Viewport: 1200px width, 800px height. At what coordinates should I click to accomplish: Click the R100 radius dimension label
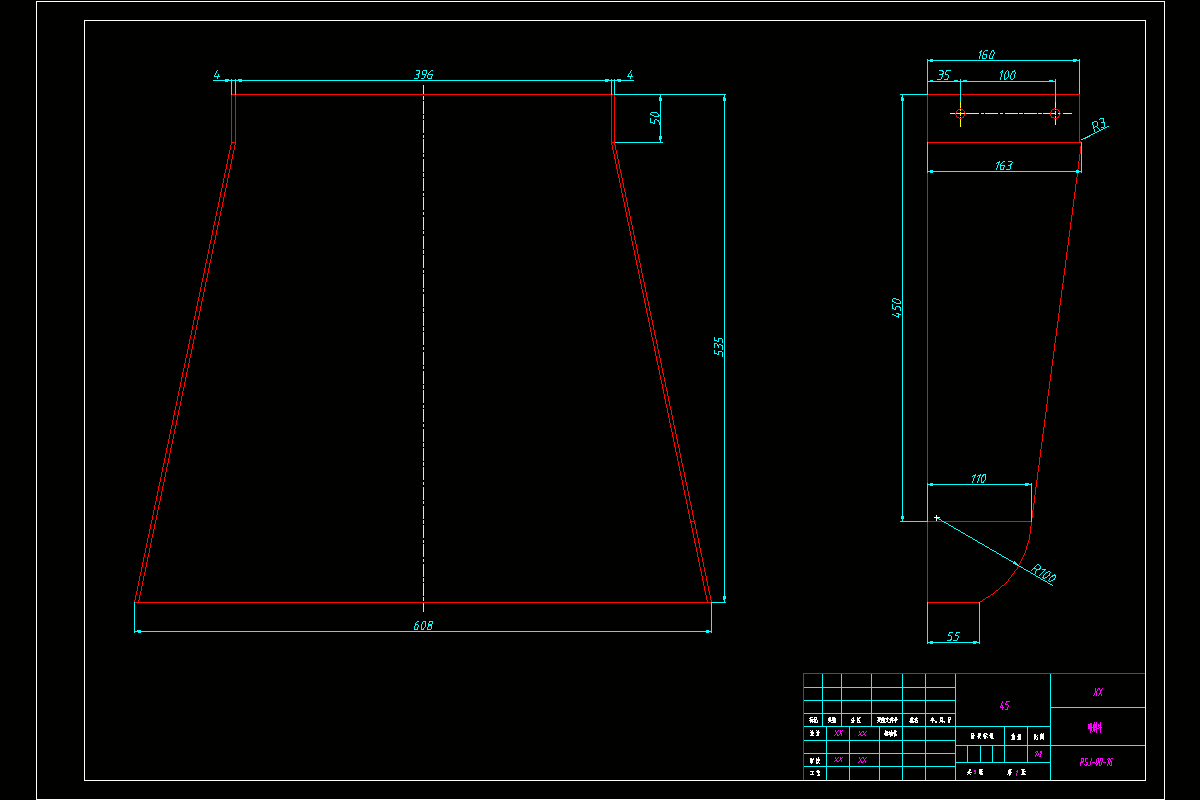[x=1043, y=574]
